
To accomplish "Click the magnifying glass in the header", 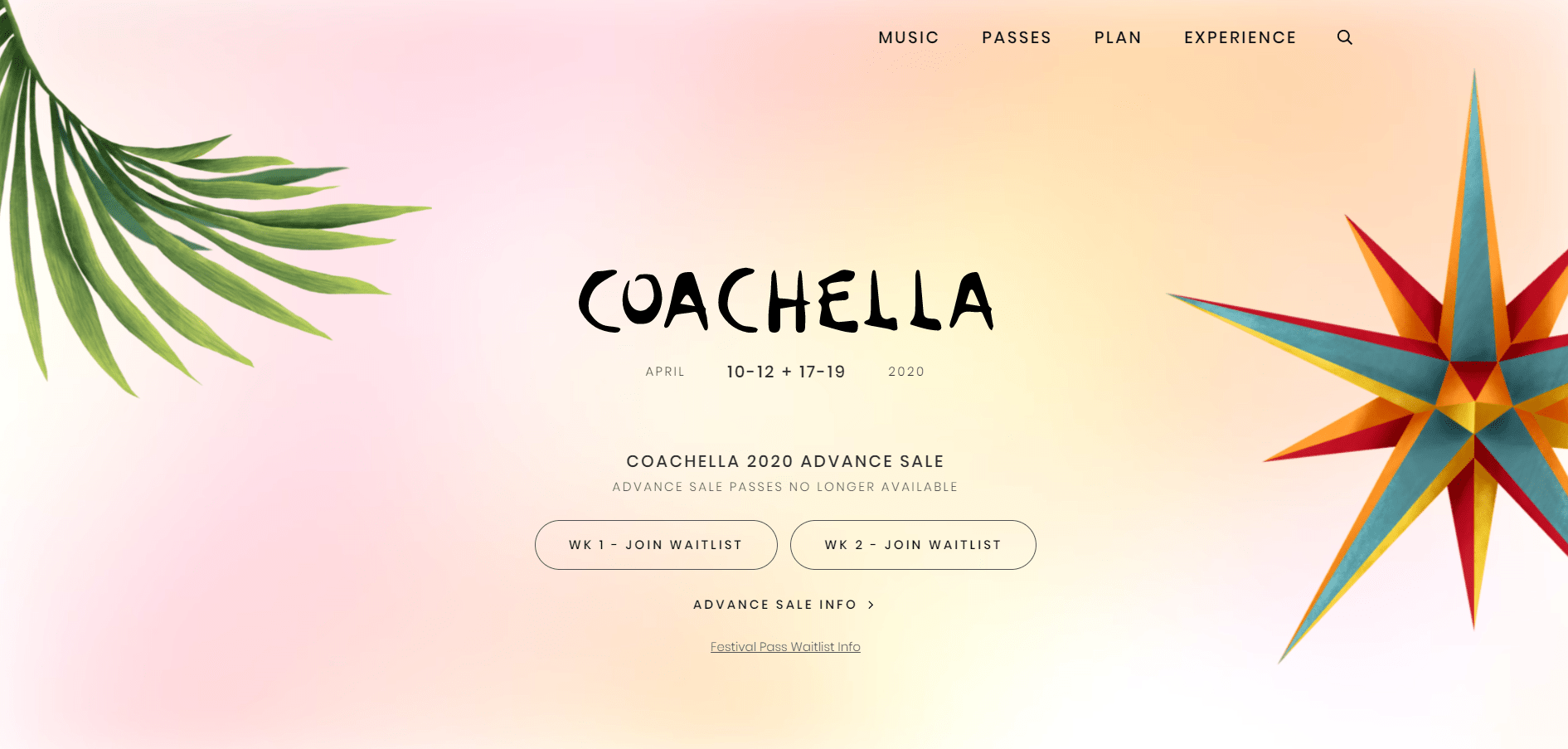I will click(1345, 37).
